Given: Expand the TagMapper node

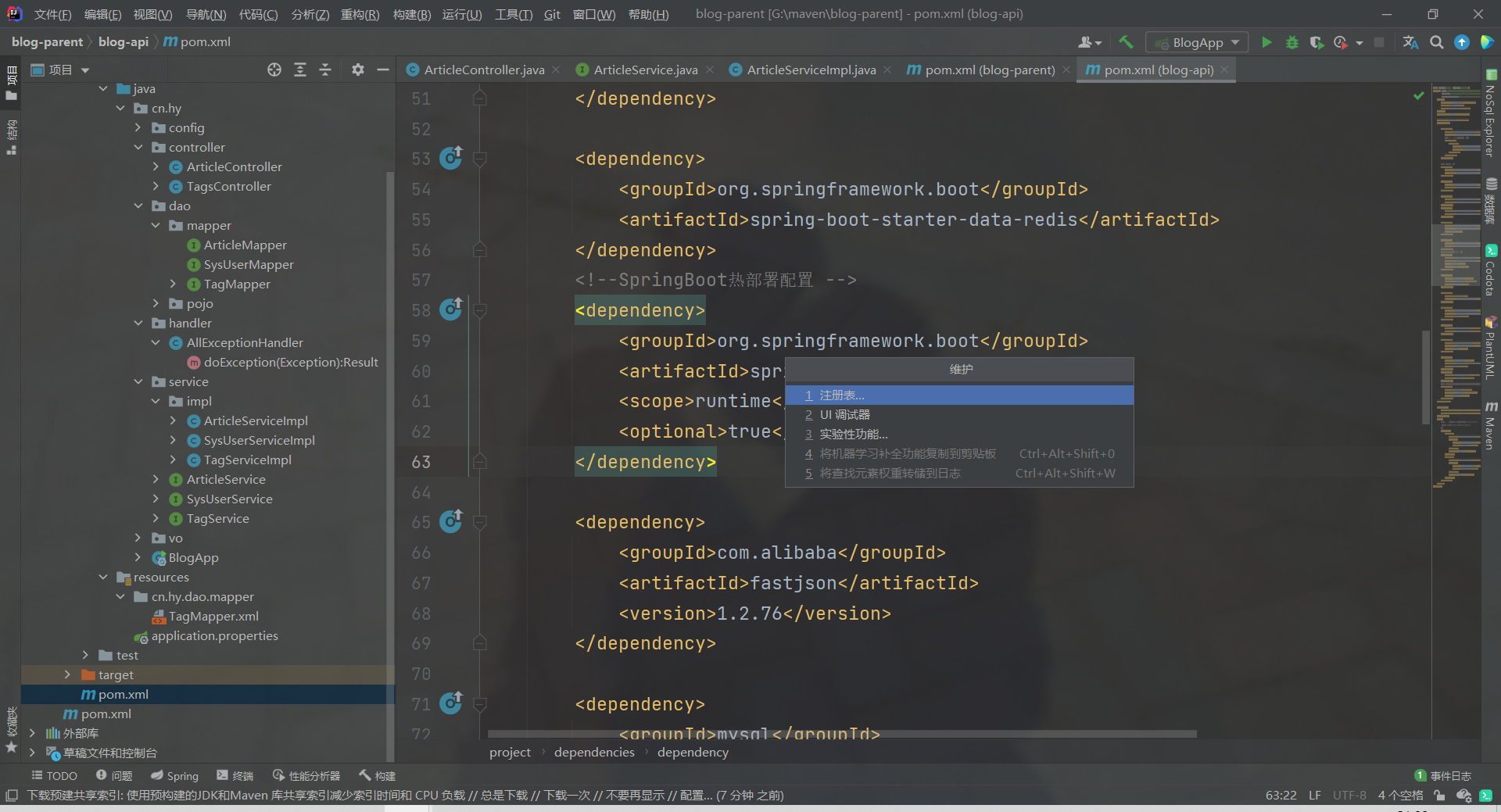Looking at the screenshot, I should (173, 284).
